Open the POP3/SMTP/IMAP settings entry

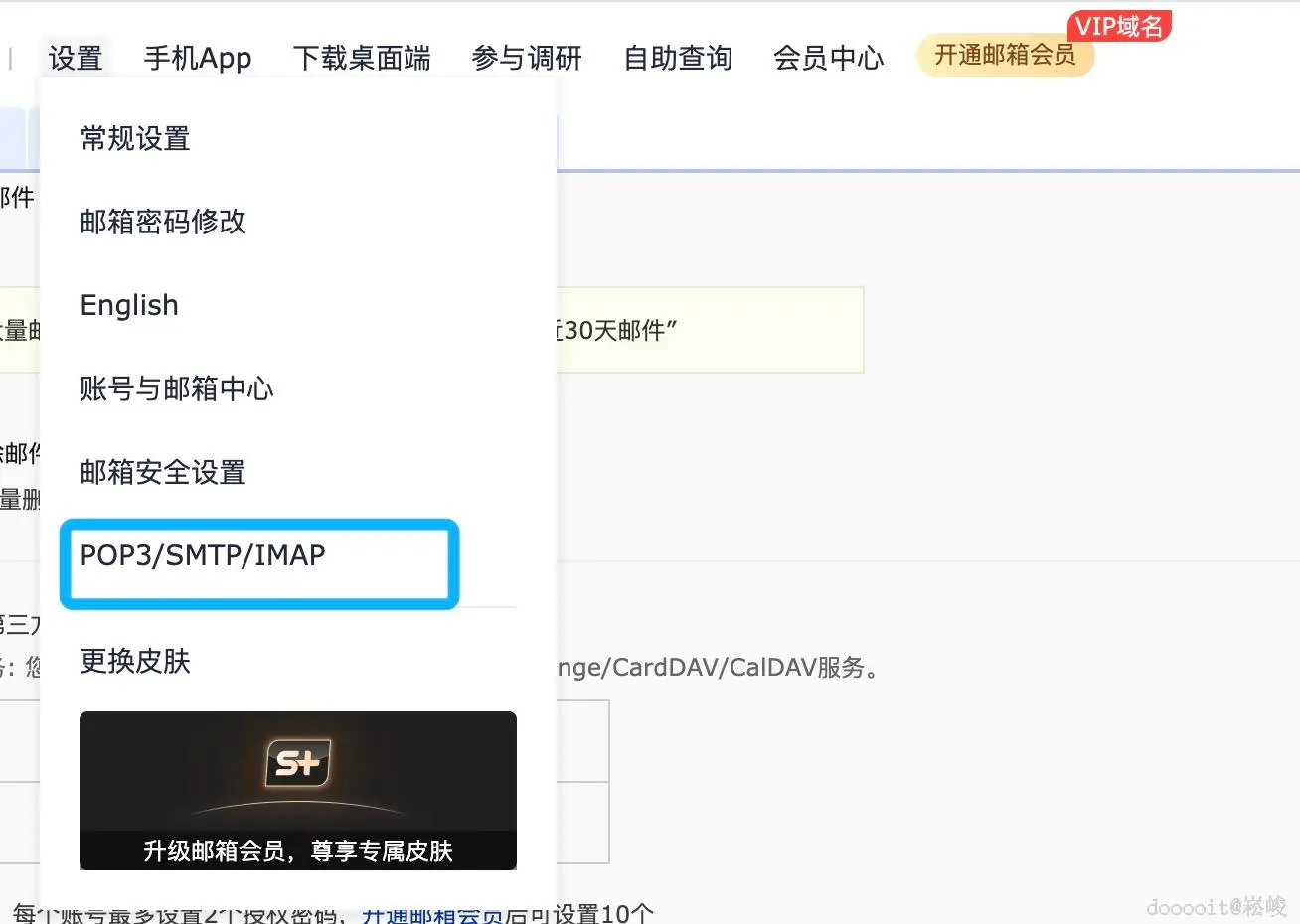203,556
